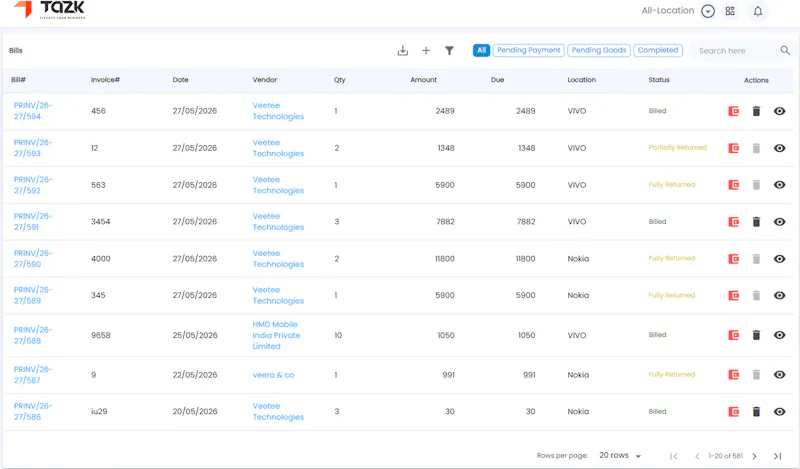Open vendor link veera & co
This screenshot has height=469, width=800.
click(273, 375)
